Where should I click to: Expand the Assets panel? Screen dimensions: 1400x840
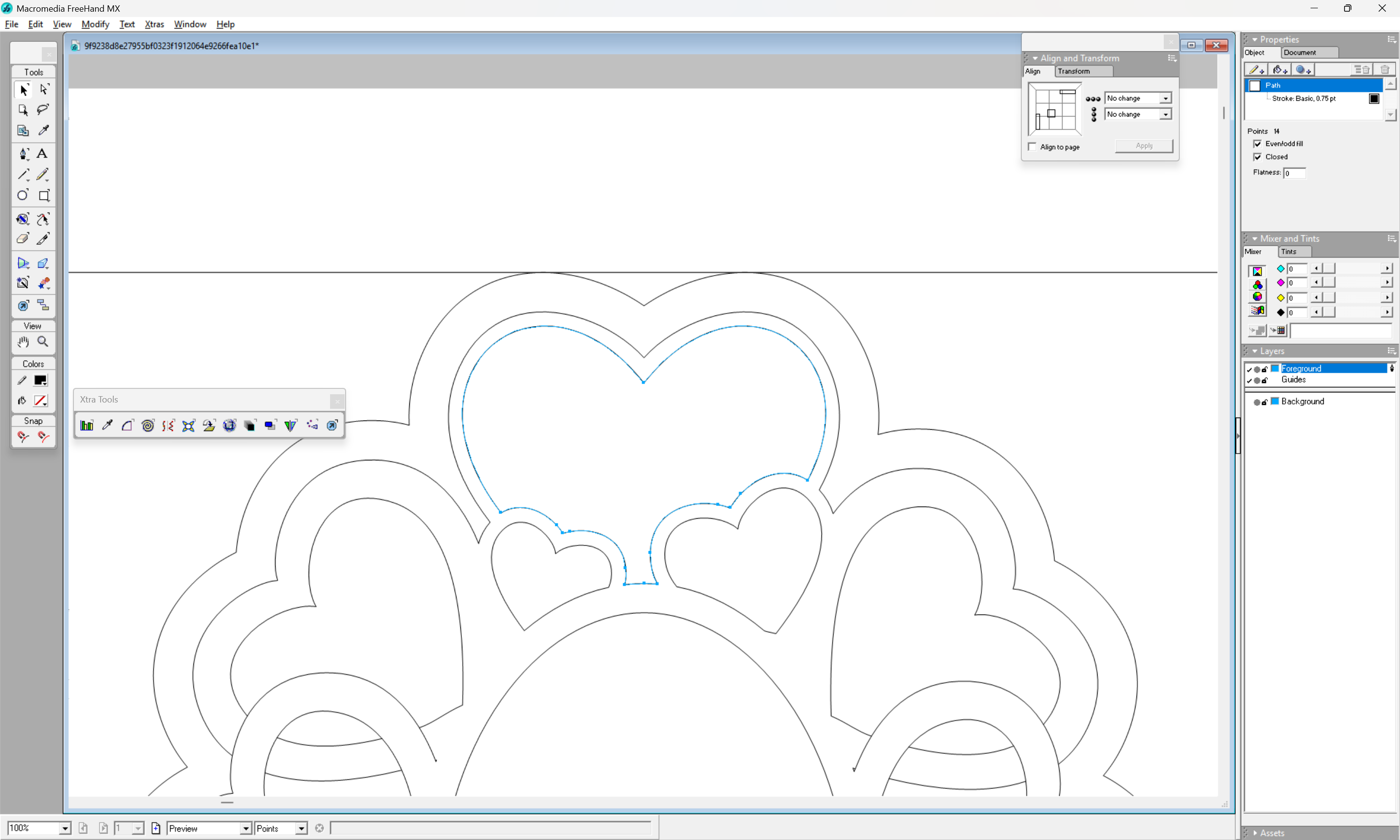1272,833
